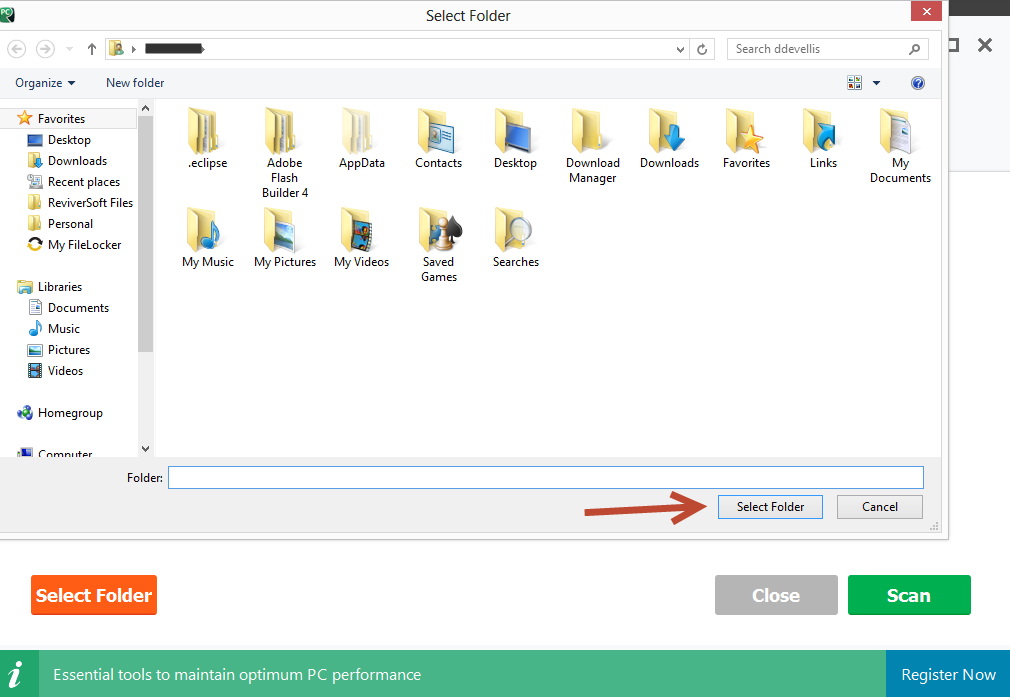Click the info icon in bottom banner
Viewport: 1010px width, 697px height.
pyautogui.click(x=15, y=674)
